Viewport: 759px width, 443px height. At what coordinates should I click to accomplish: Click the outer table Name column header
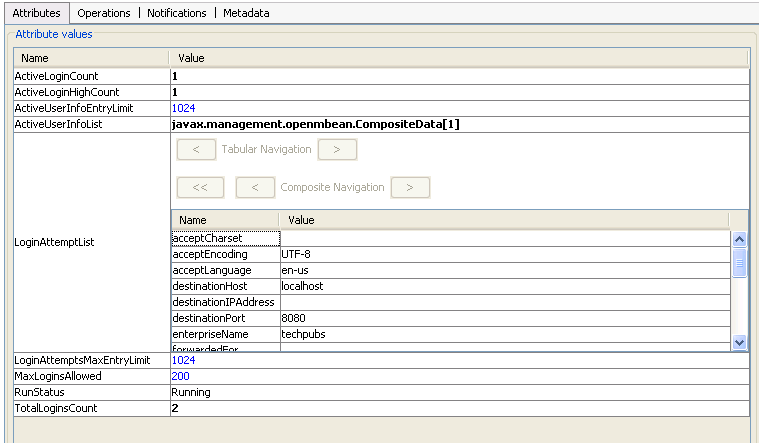(x=90, y=58)
